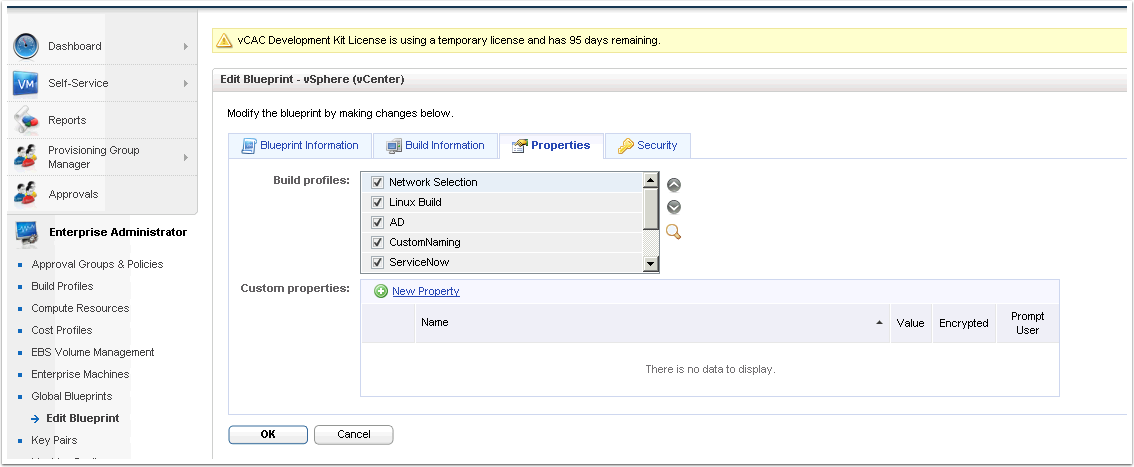Expand the Self-Service menu arrow
Image resolution: width=1134 pixels, height=467 pixels.
(x=185, y=83)
